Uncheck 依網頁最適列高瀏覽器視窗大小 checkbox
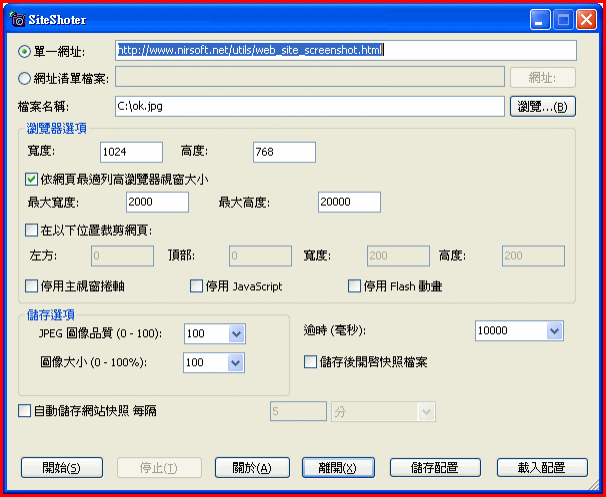The width and height of the screenshot is (606, 497). coord(32,180)
